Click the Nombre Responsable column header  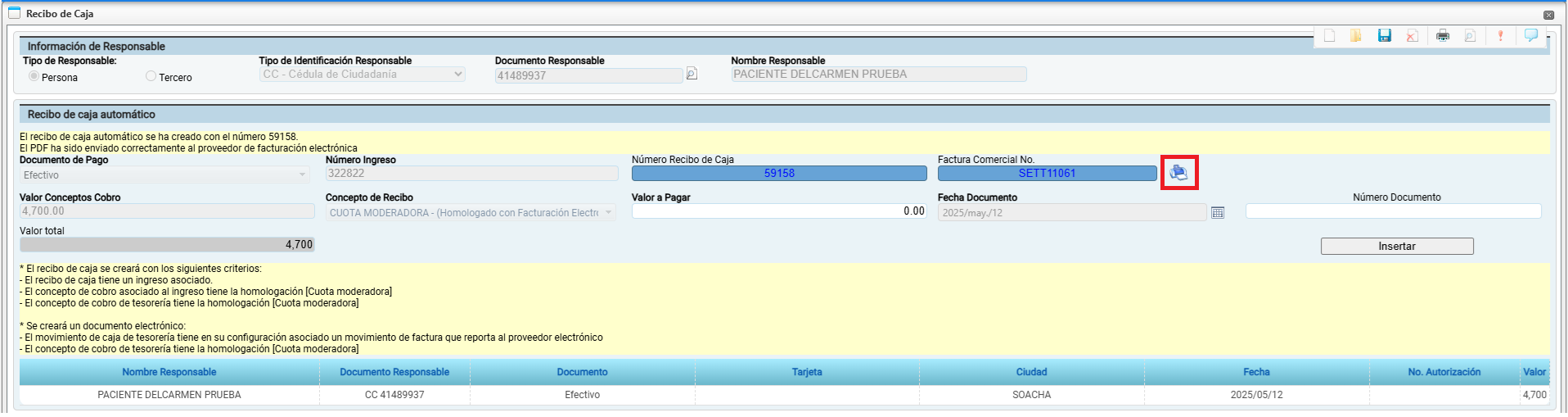pos(169,372)
